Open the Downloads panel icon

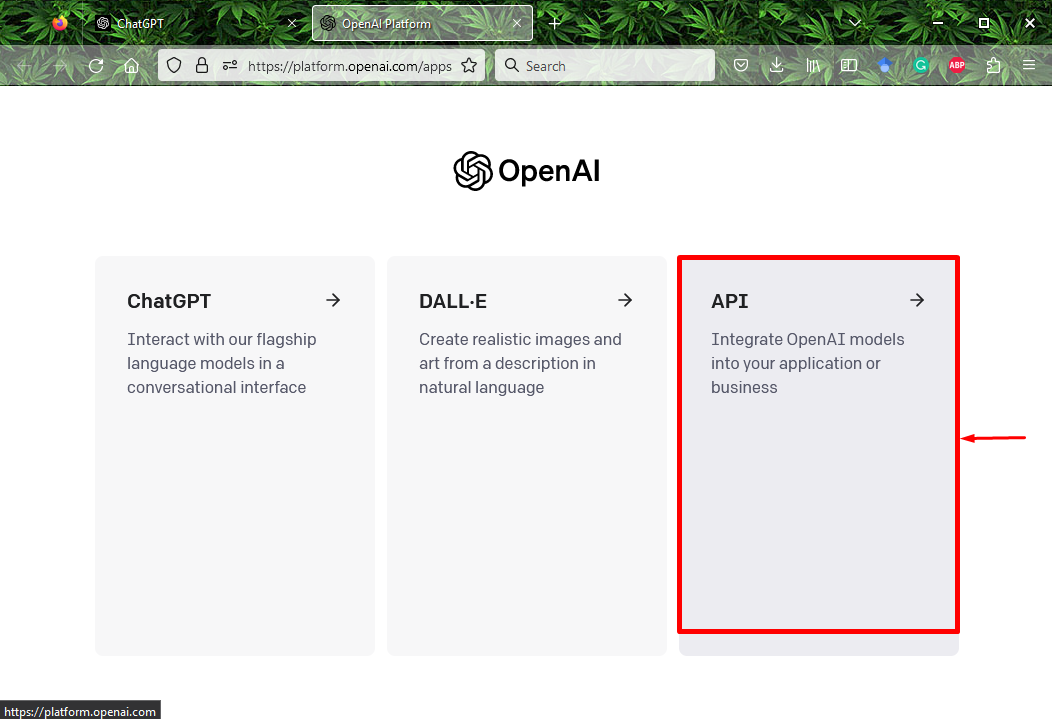[777, 66]
